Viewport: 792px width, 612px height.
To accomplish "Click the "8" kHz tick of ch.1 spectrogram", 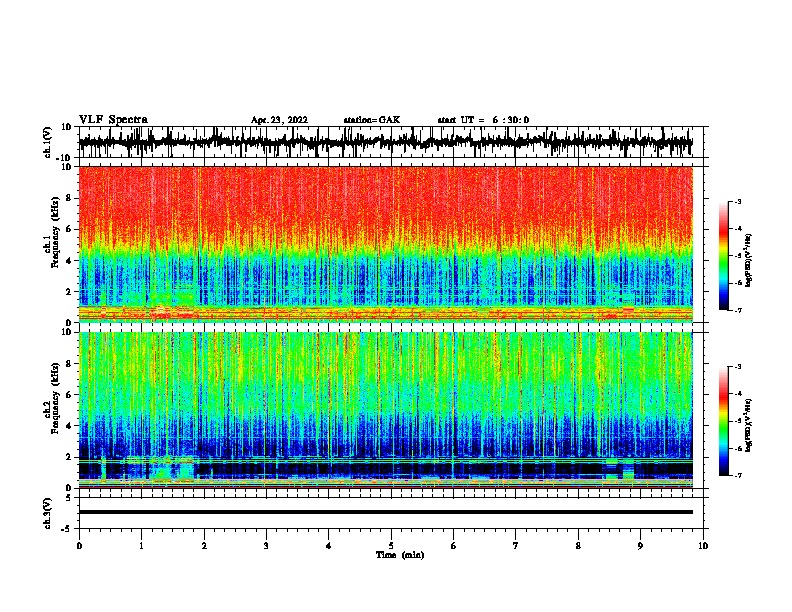I will coord(69,198).
